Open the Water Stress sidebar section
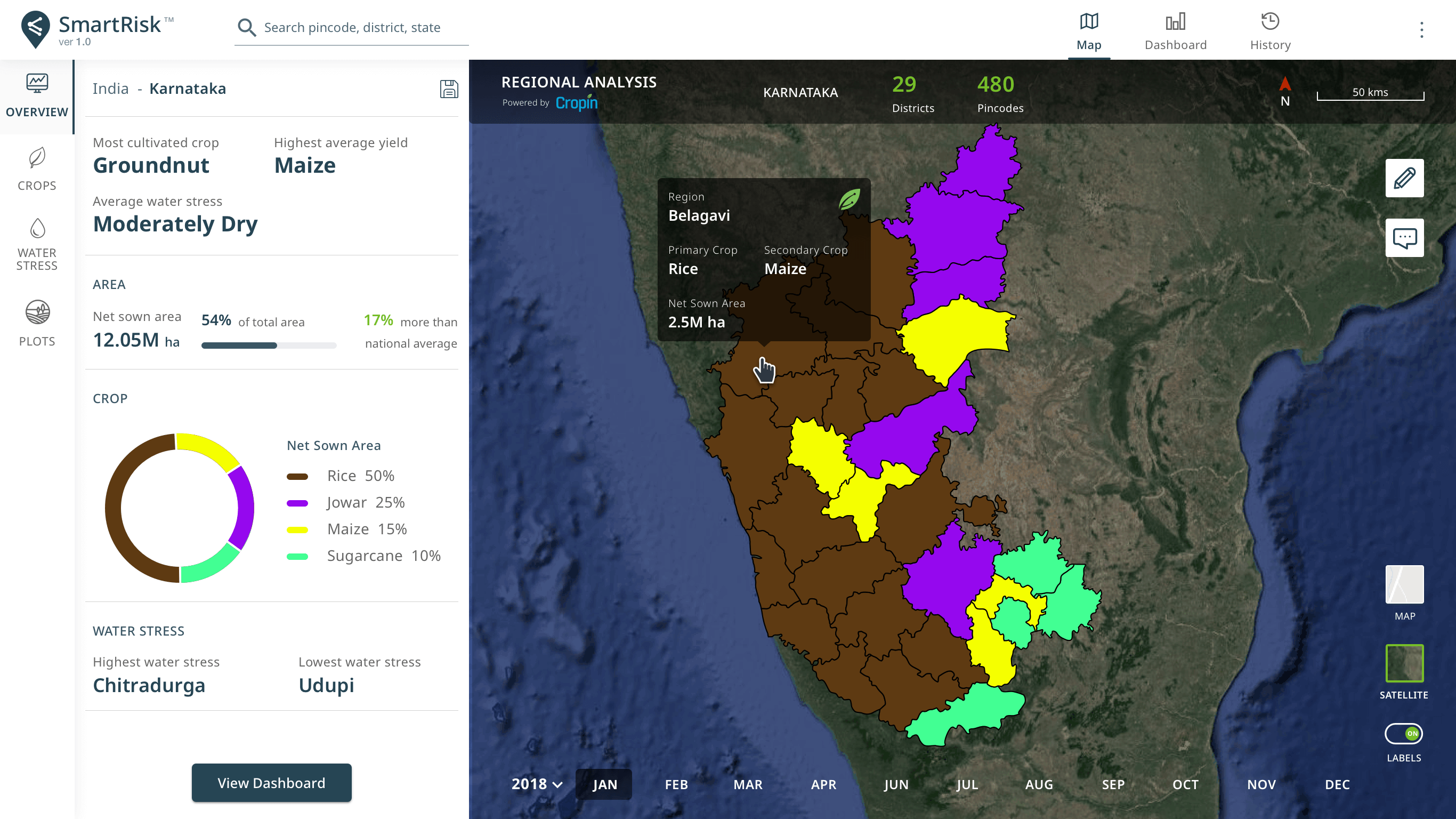 click(x=37, y=244)
